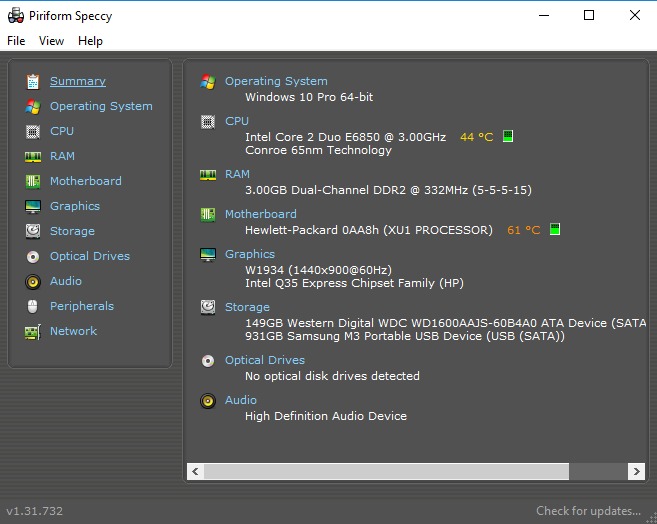
Task: Click Graphics heading in summary pane
Action: tap(250, 254)
